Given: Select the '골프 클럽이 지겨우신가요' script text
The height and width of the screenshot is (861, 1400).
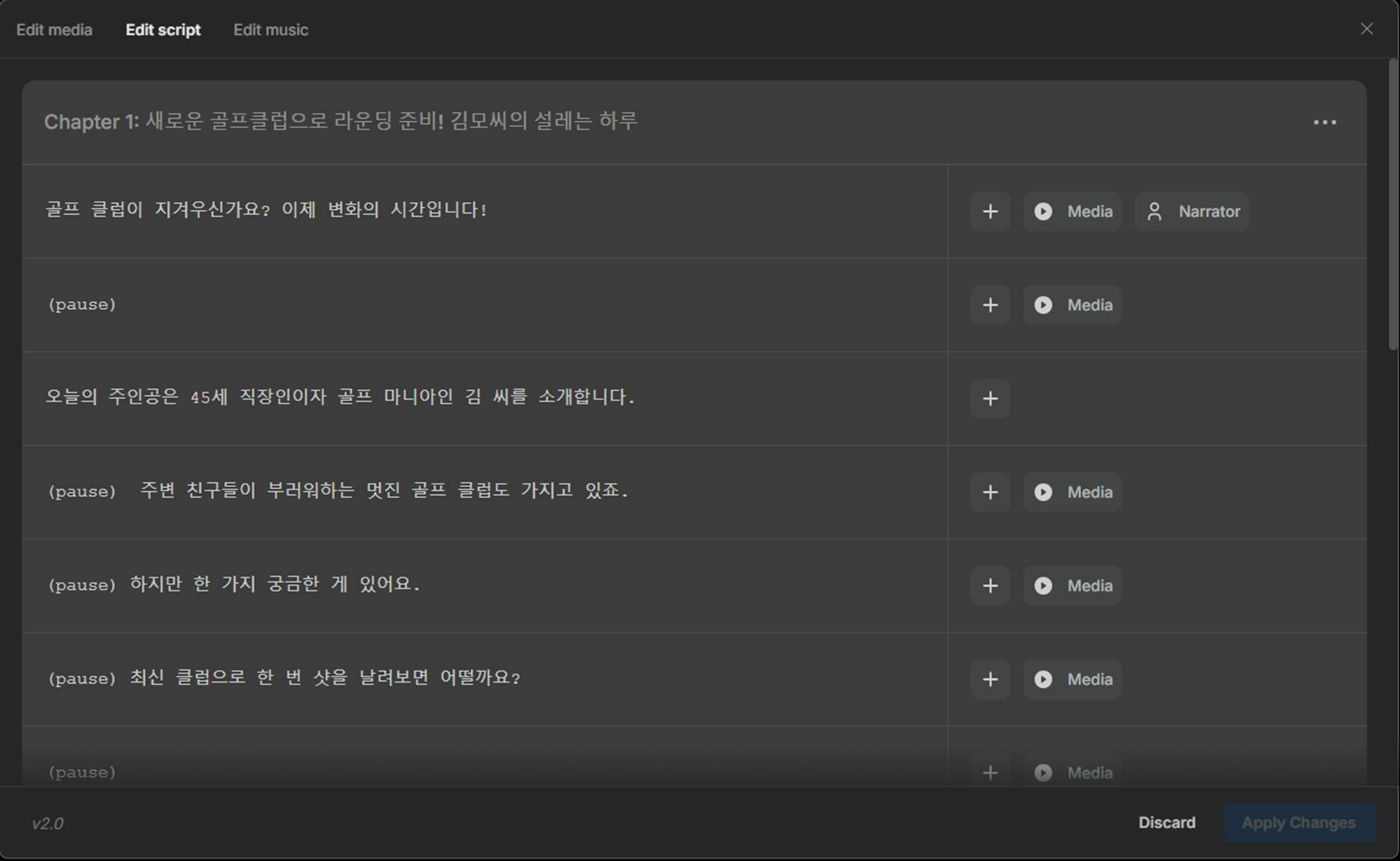Looking at the screenshot, I should click(268, 209).
